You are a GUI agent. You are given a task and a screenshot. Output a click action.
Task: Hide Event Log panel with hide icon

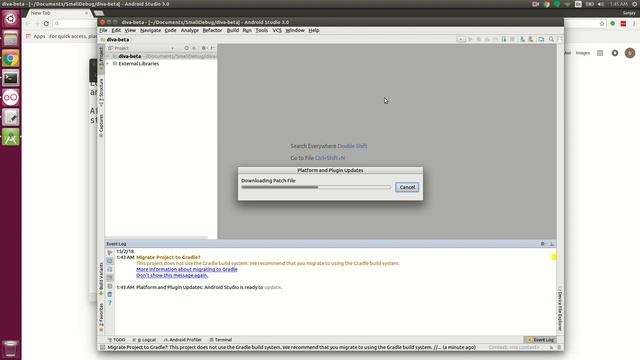[x=552, y=244]
